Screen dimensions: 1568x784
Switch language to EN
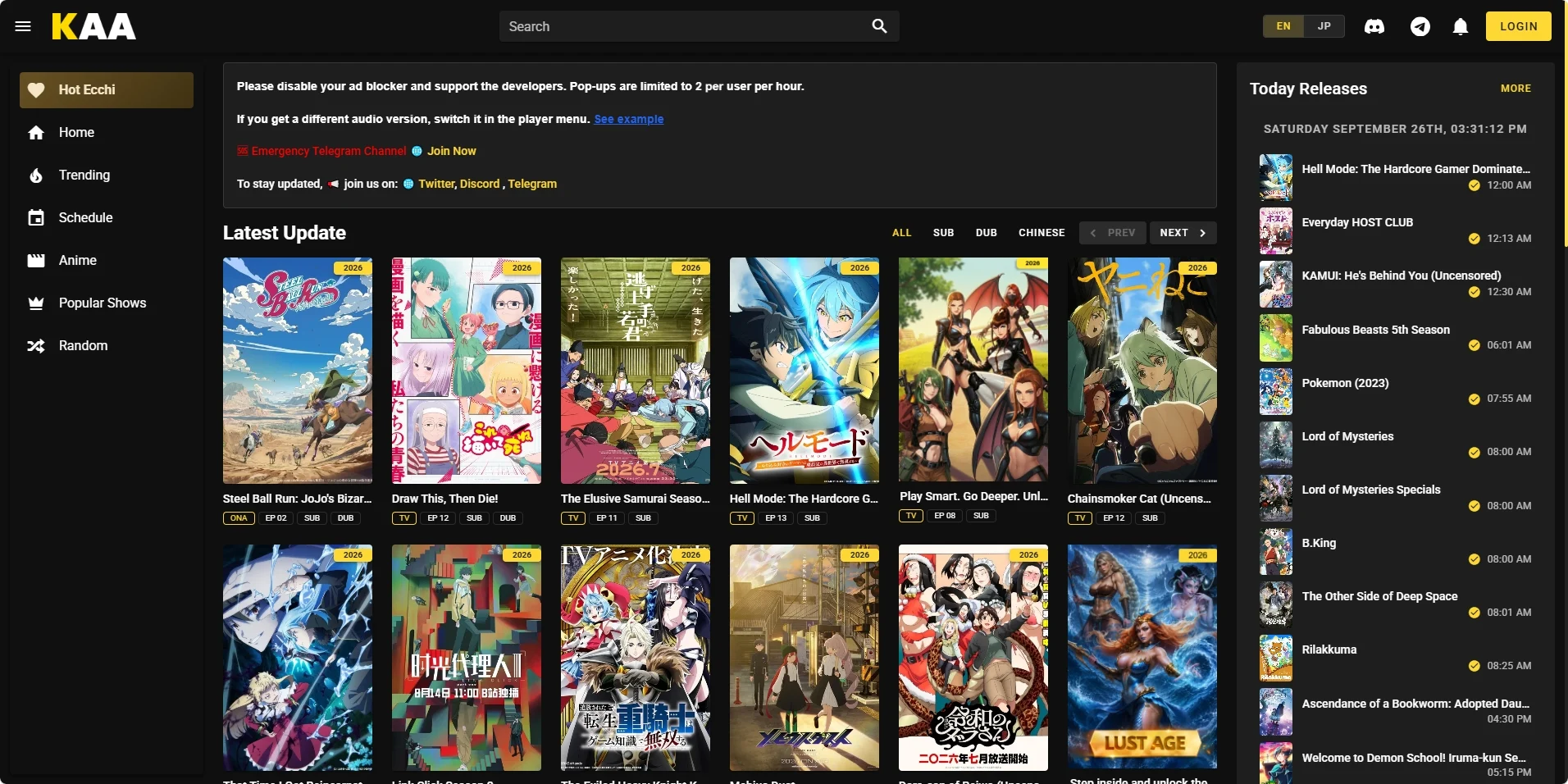pyautogui.click(x=1283, y=26)
